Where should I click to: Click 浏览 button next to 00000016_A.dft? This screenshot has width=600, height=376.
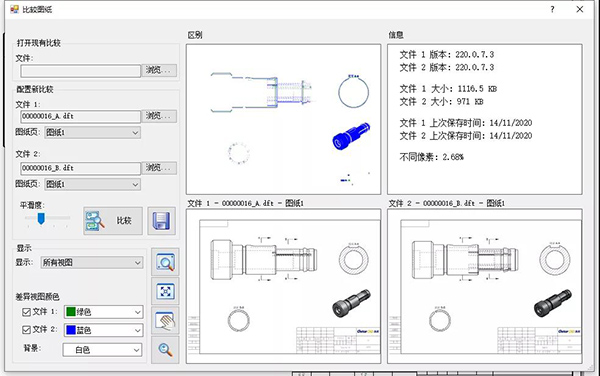(x=159, y=116)
